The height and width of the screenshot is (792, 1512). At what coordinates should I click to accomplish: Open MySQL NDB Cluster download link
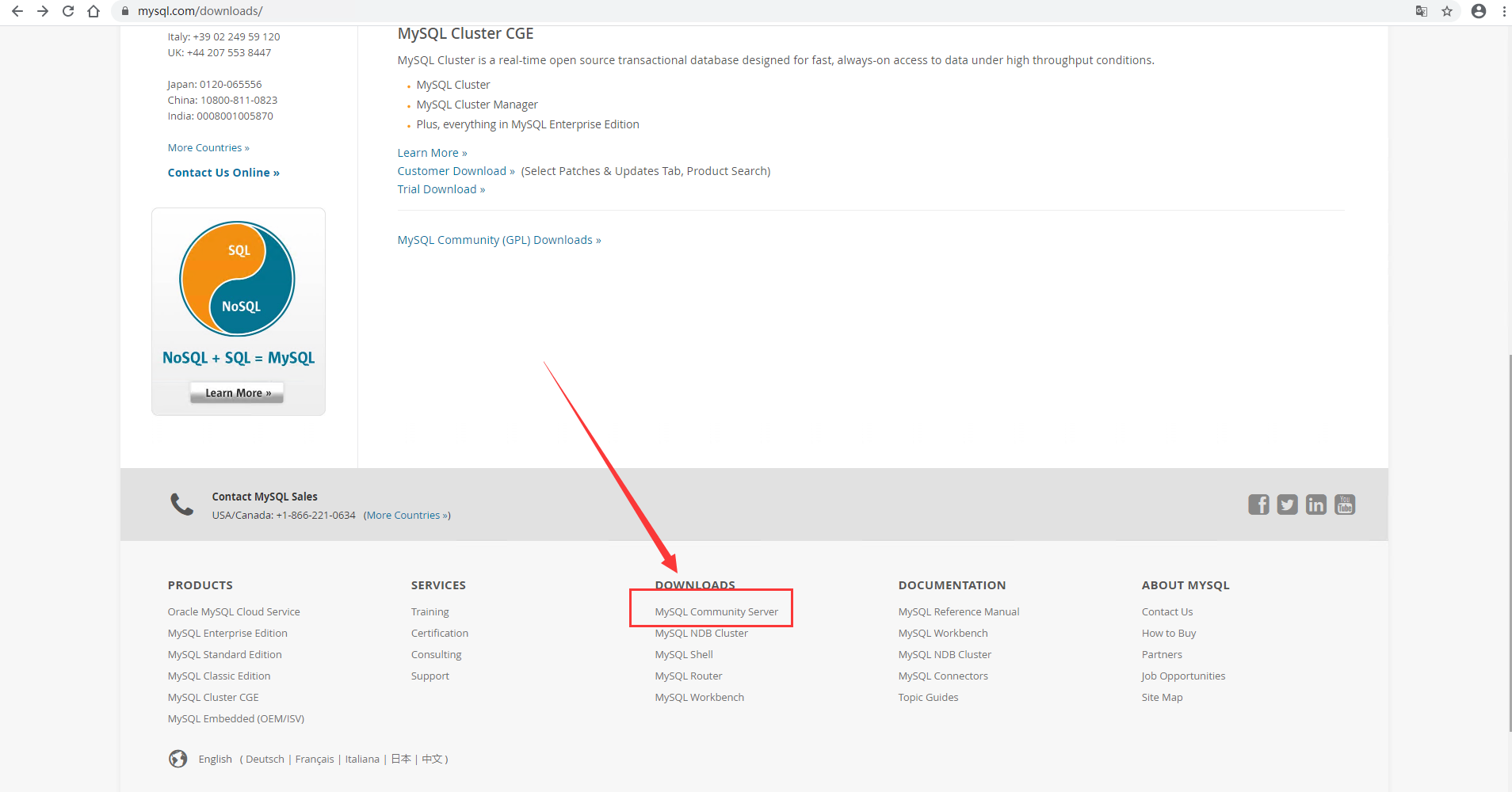point(701,634)
